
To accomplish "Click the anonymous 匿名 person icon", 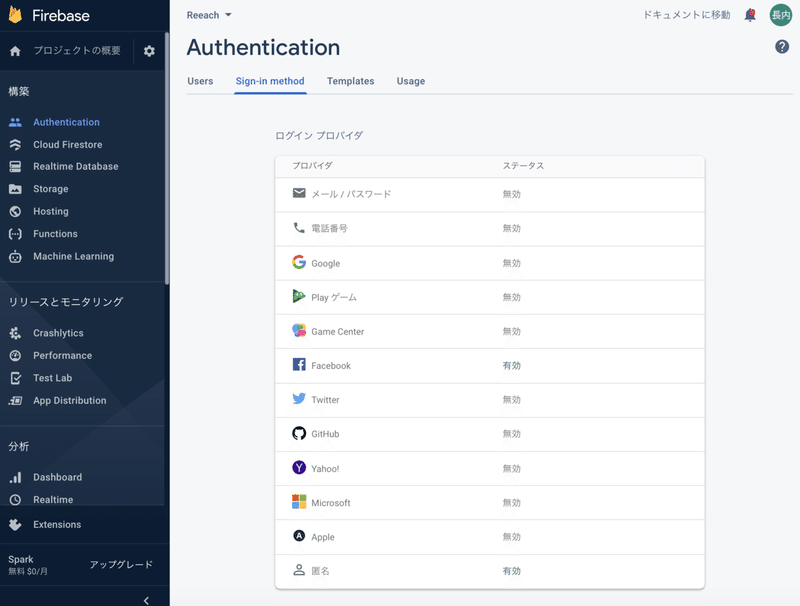I will tap(299, 570).
